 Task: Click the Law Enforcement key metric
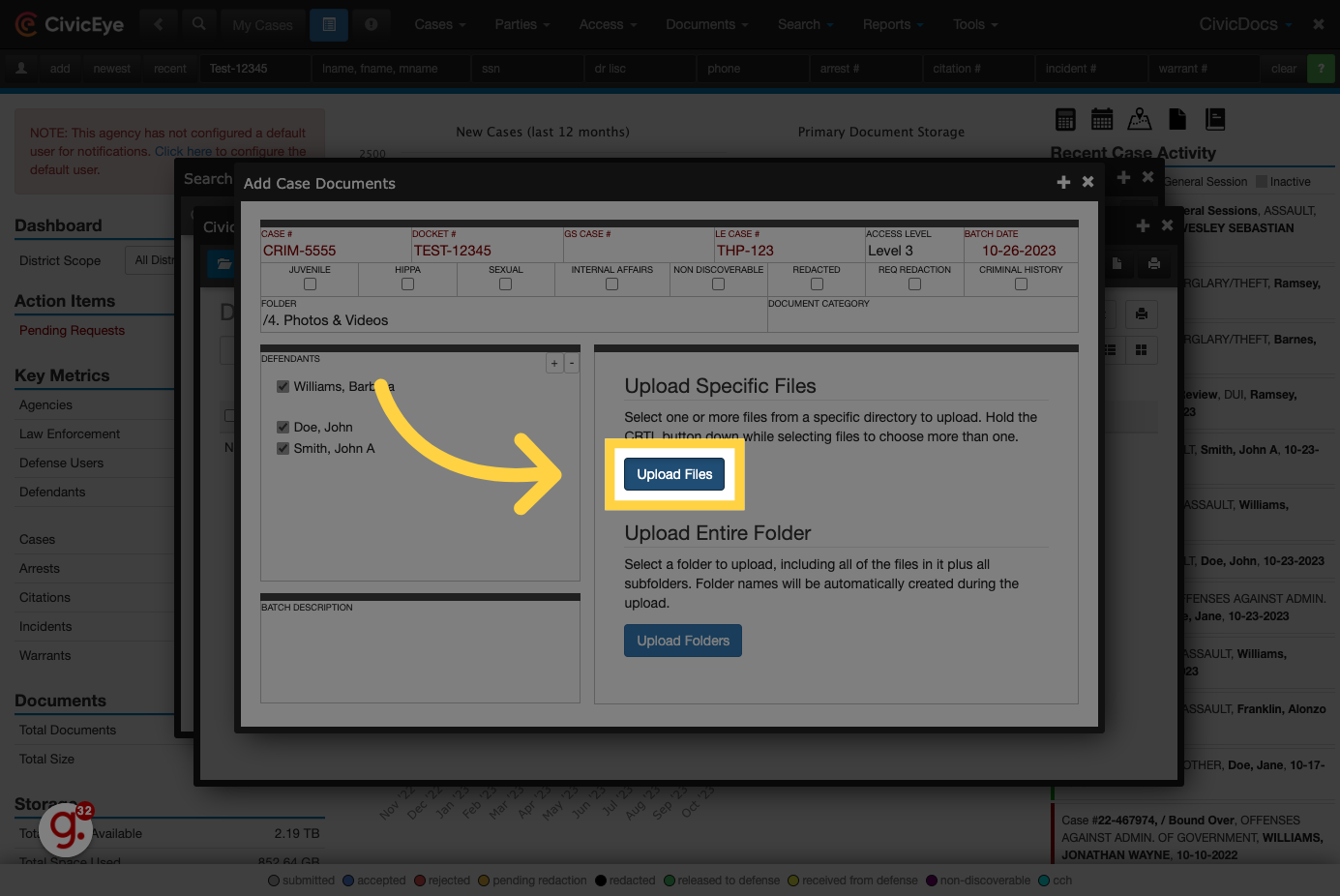(x=70, y=433)
